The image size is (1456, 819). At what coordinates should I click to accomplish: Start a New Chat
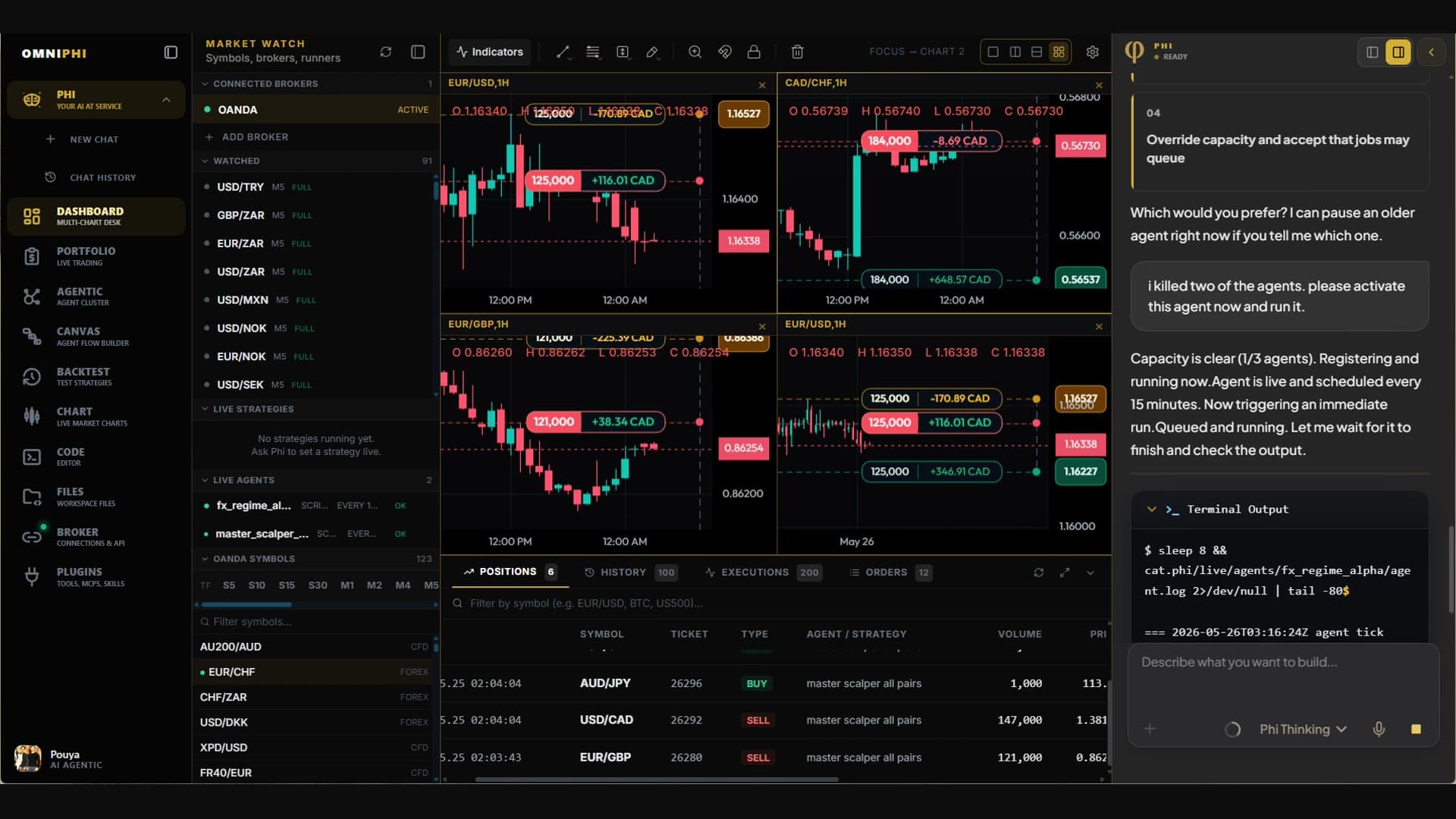click(x=82, y=140)
